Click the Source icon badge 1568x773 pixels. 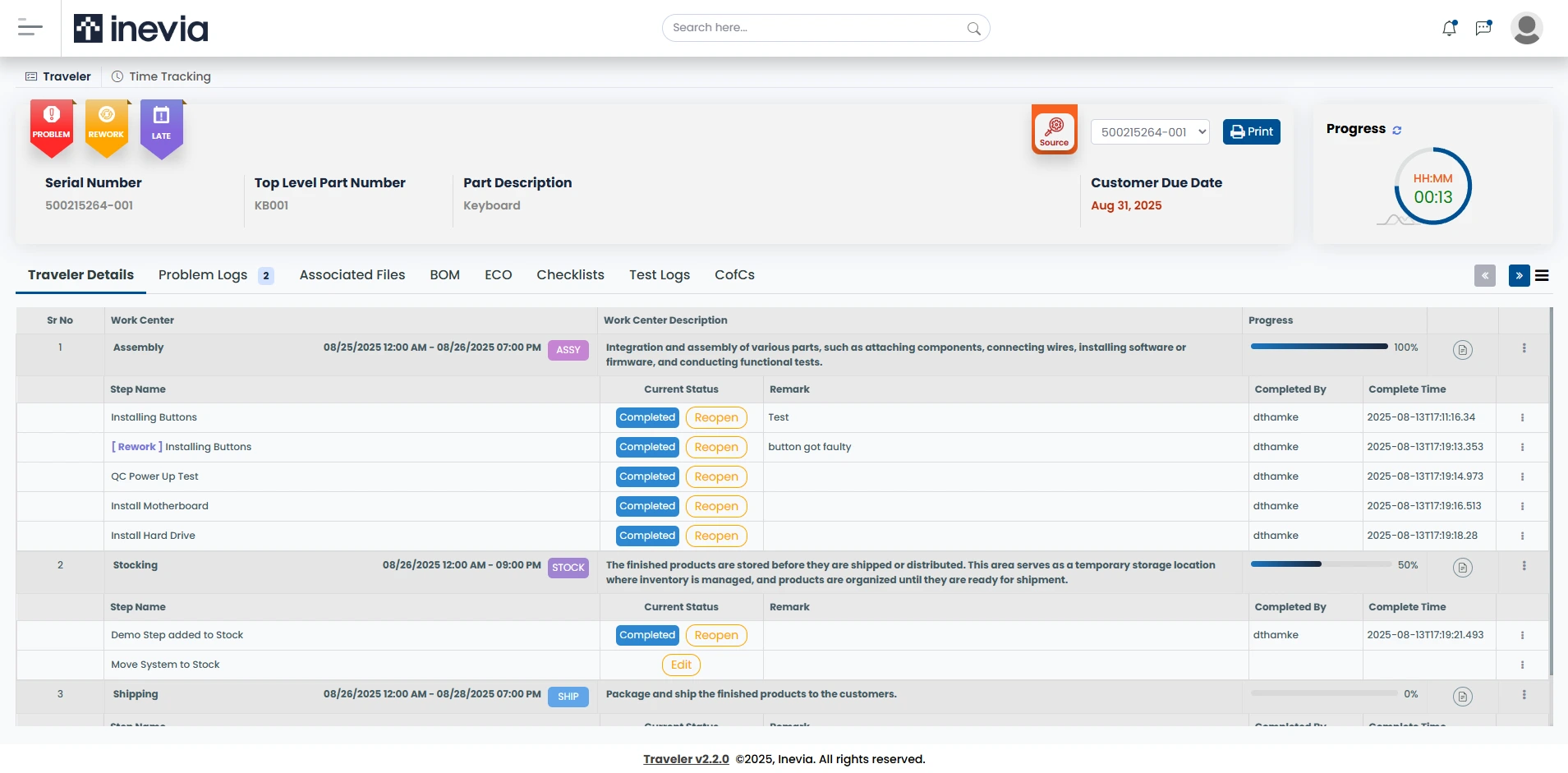click(x=1054, y=129)
